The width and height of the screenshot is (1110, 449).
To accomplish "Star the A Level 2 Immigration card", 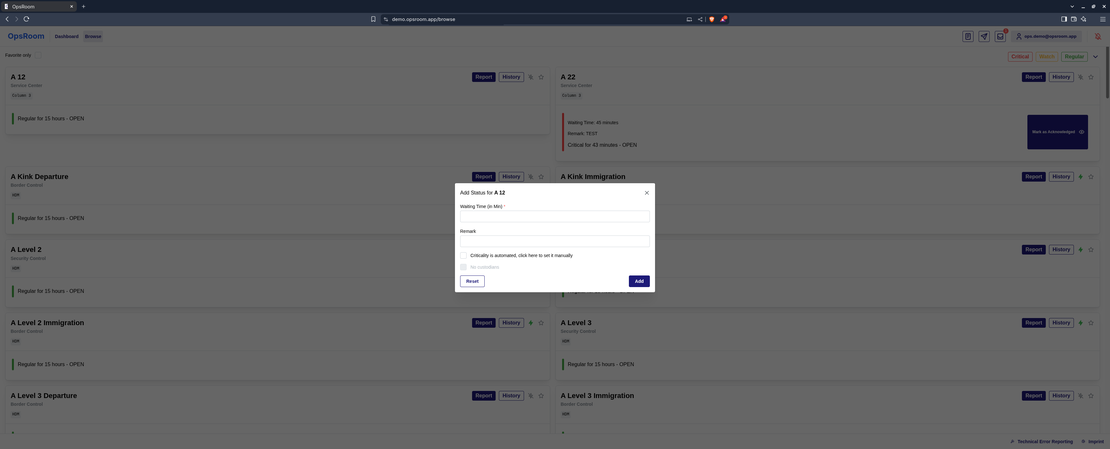I will [x=541, y=322].
